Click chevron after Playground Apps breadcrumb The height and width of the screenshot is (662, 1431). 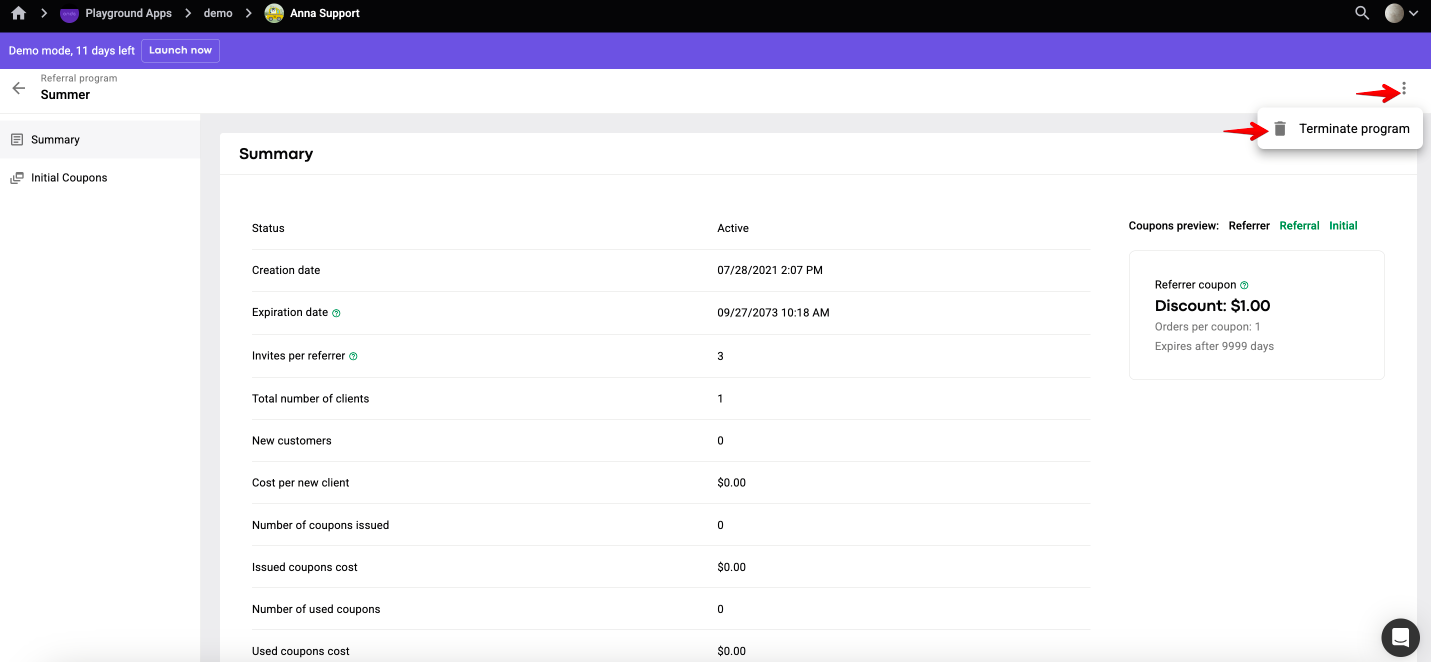click(188, 13)
